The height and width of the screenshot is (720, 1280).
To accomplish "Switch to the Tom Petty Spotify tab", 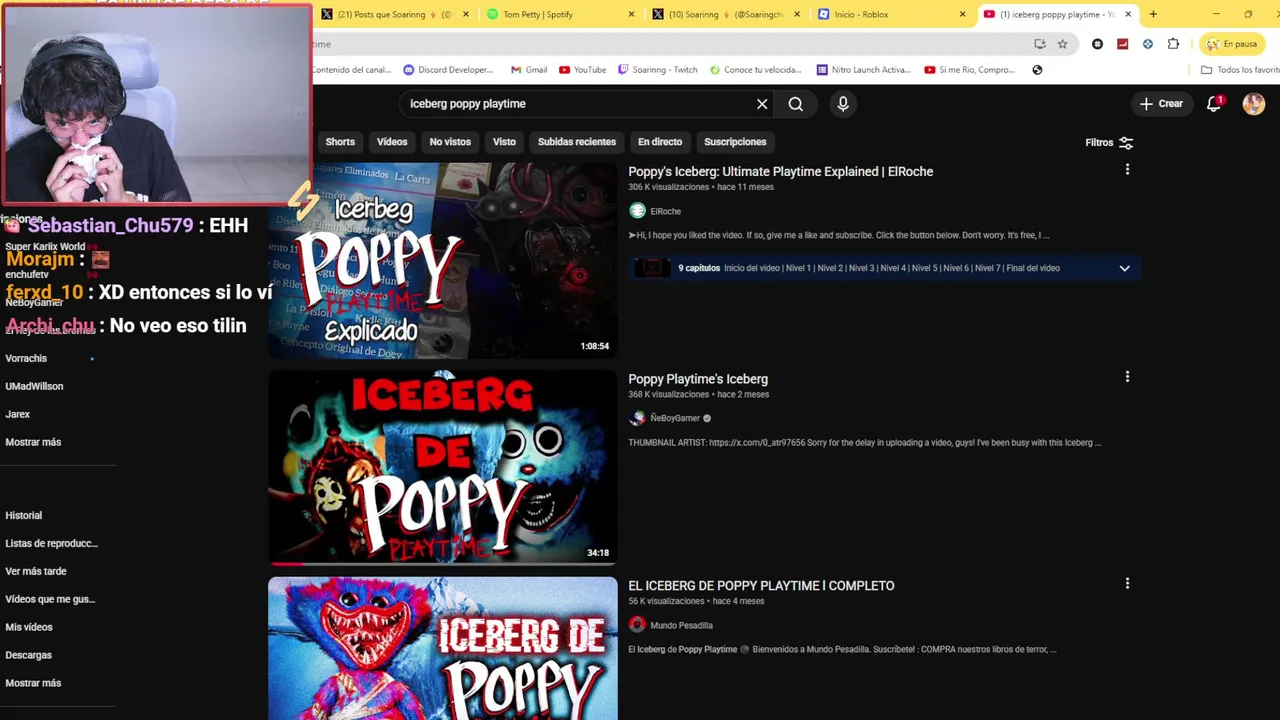I will pos(560,14).
